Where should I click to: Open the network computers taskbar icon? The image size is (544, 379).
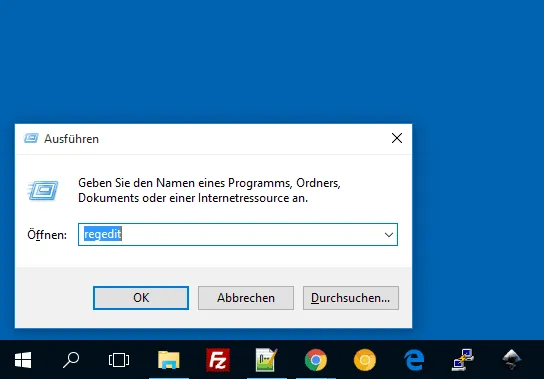click(463, 360)
